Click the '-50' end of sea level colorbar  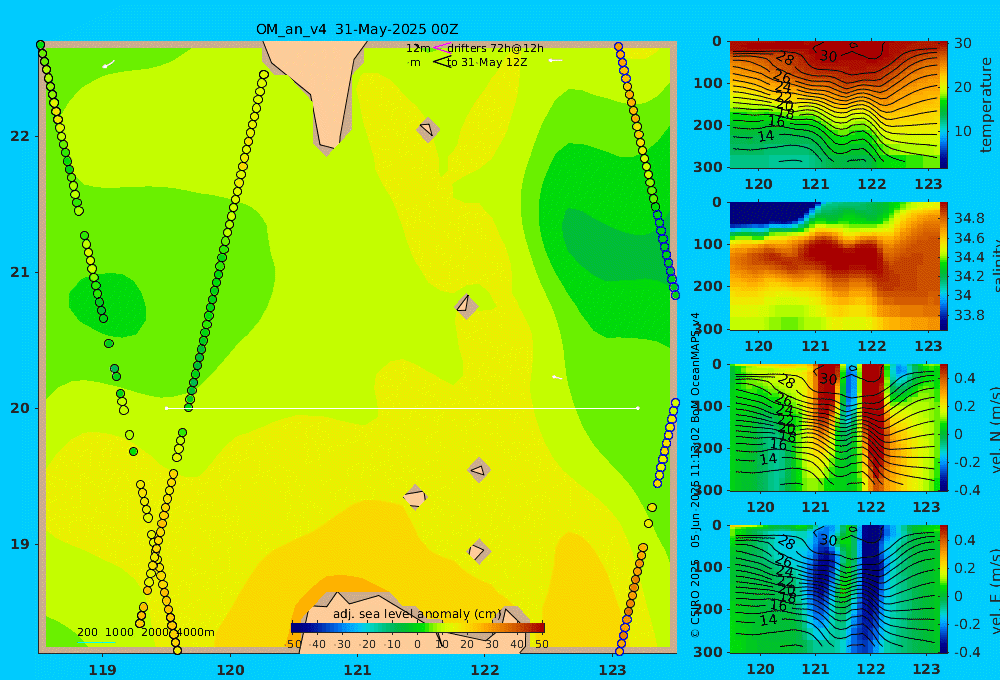point(293,644)
